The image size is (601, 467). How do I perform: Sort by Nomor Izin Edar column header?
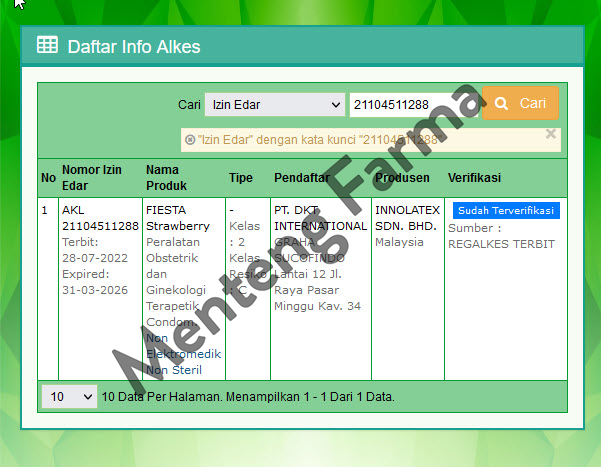[x=92, y=178]
